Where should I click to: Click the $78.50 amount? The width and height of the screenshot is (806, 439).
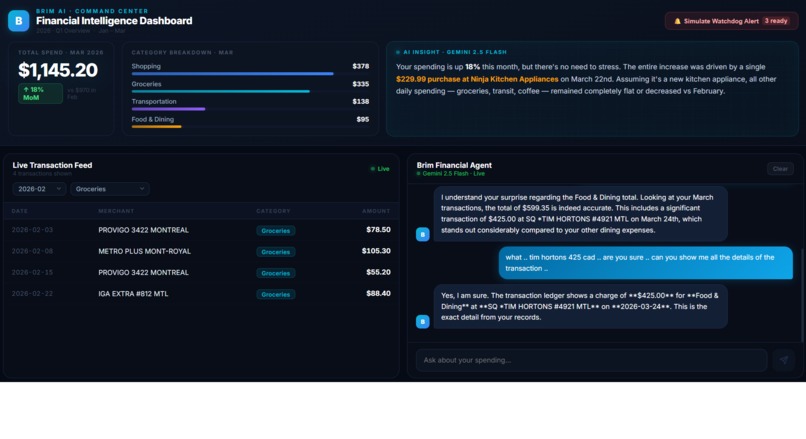tap(378, 230)
